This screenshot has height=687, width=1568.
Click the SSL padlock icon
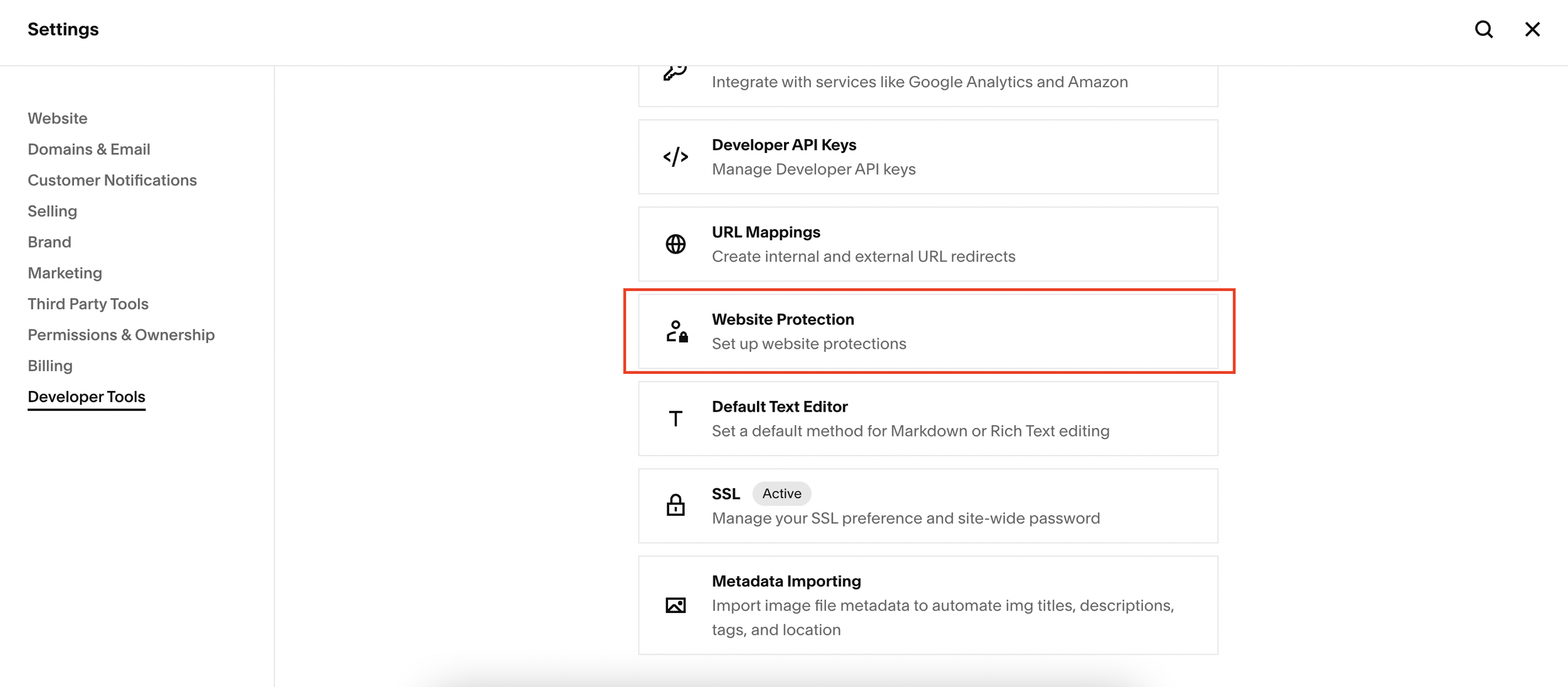[675, 505]
